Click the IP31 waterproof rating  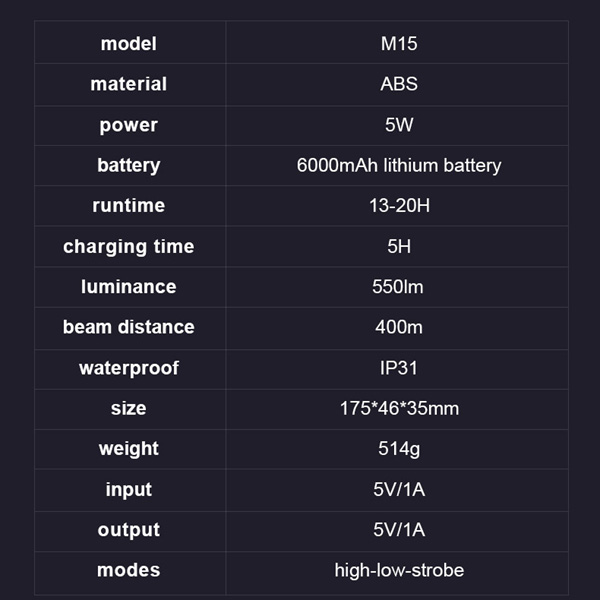pos(399,368)
